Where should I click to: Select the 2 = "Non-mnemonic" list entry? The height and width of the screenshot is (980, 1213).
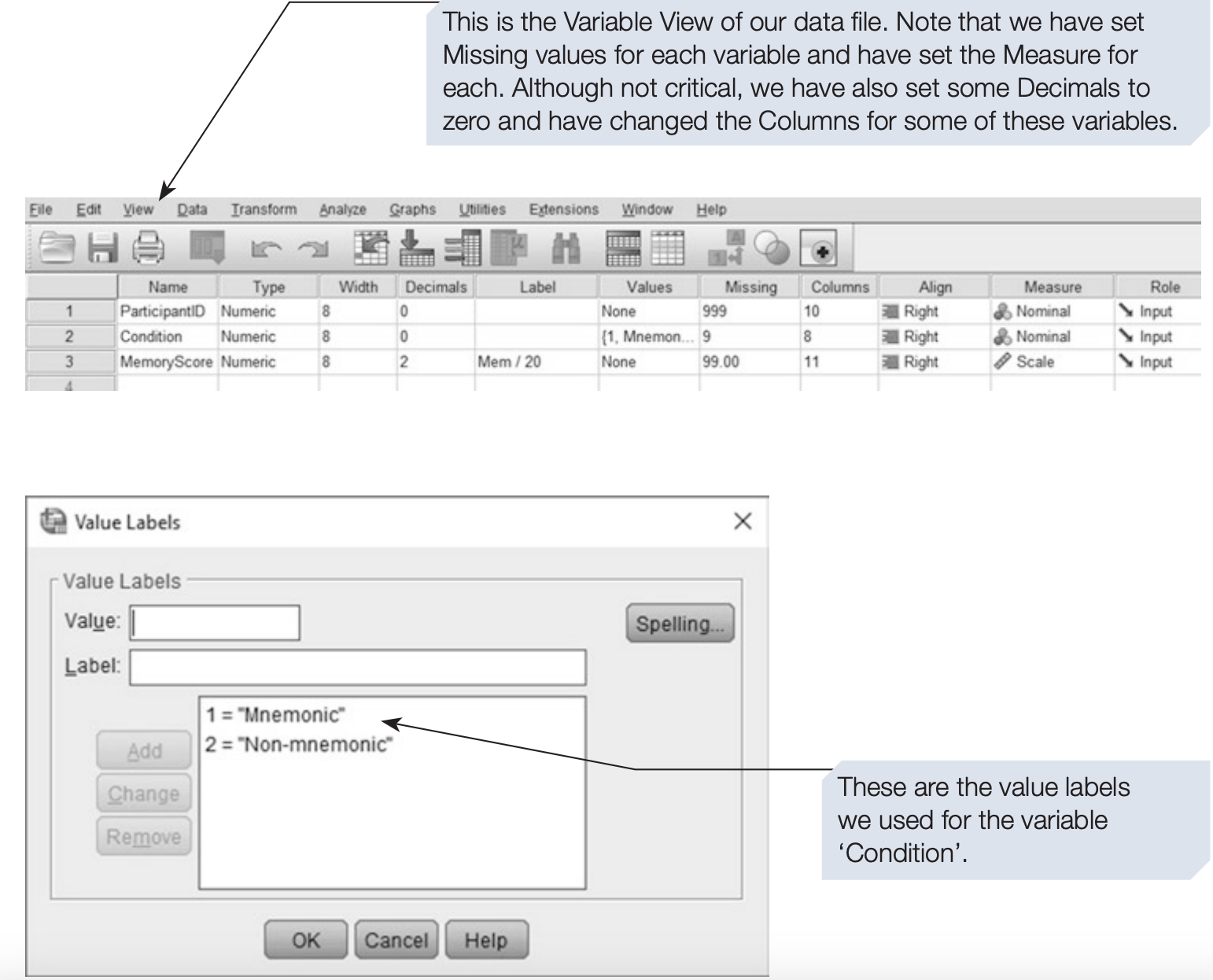299,744
